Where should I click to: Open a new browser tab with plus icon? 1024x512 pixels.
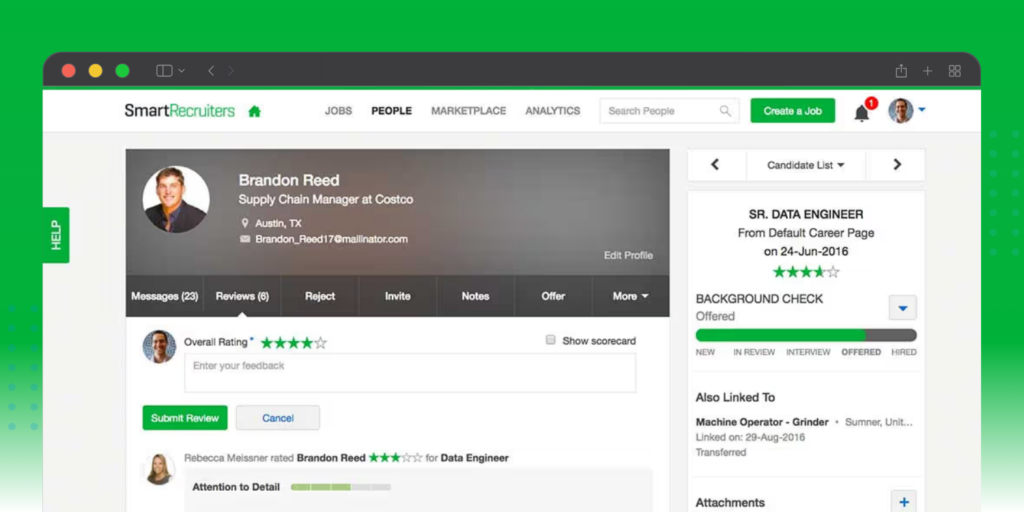tap(927, 71)
